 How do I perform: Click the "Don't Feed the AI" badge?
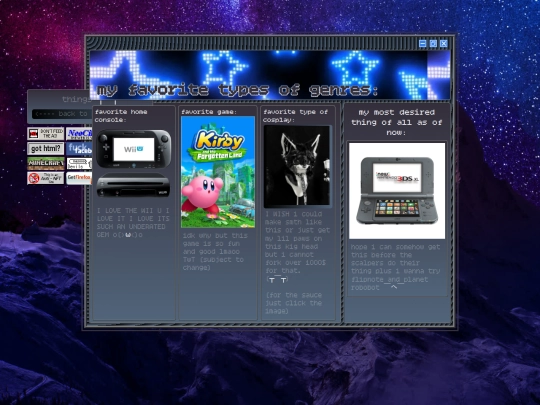click(x=46, y=134)
